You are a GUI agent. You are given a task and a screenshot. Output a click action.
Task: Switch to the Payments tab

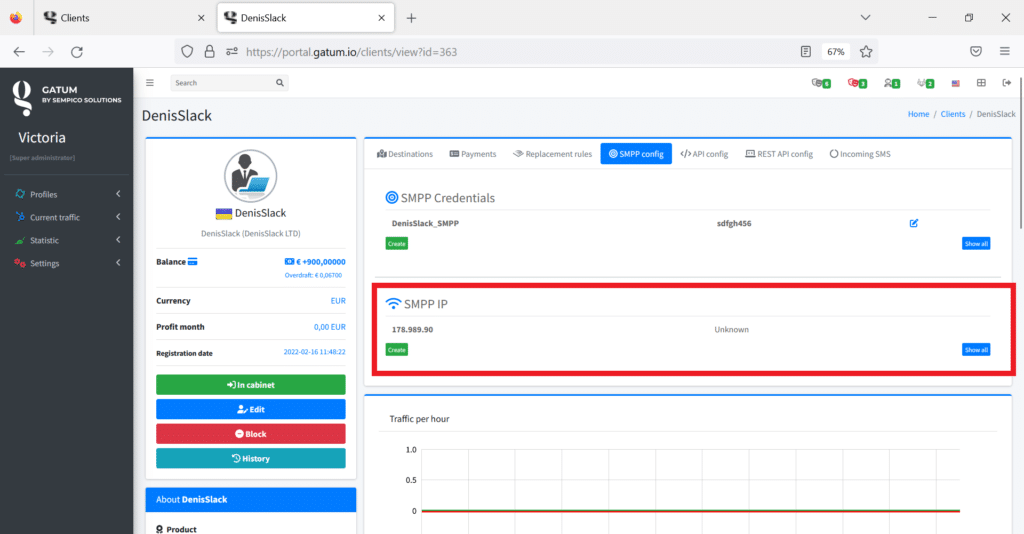point(473,154)
